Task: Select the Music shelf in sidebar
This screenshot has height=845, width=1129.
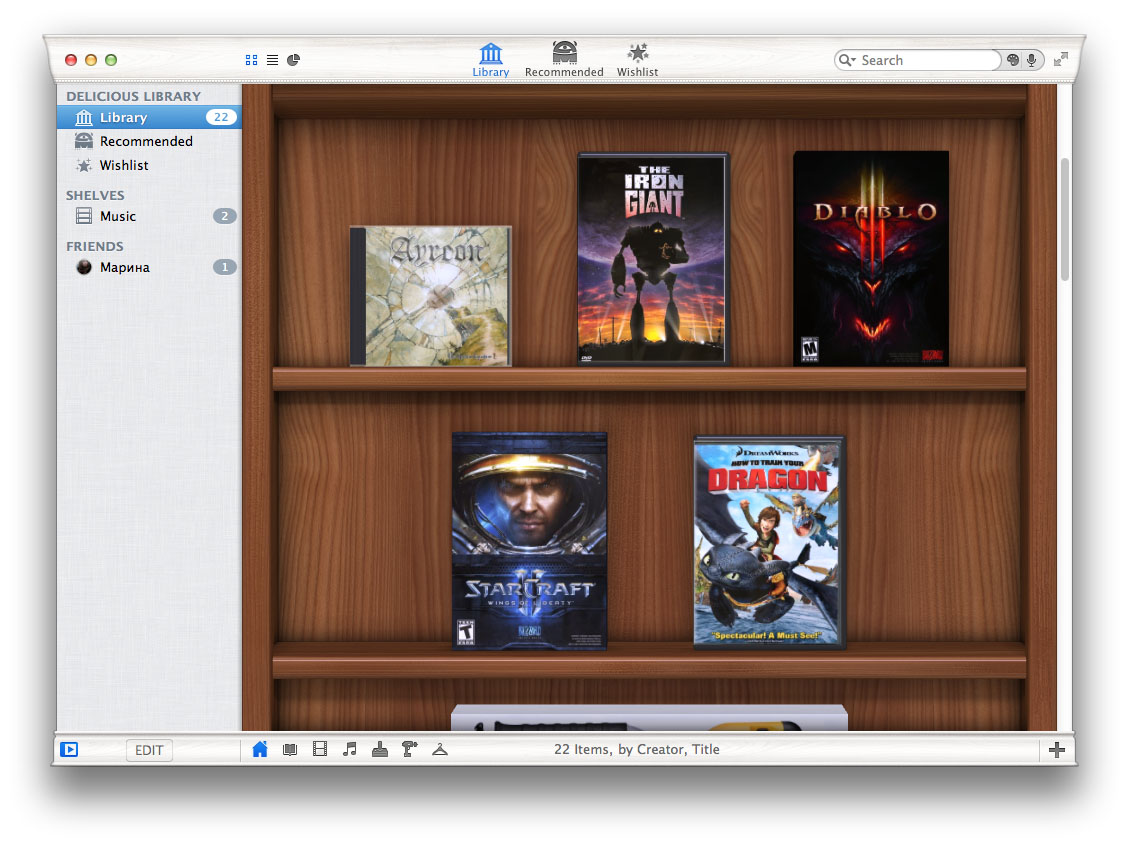Action: coord(118,216)
